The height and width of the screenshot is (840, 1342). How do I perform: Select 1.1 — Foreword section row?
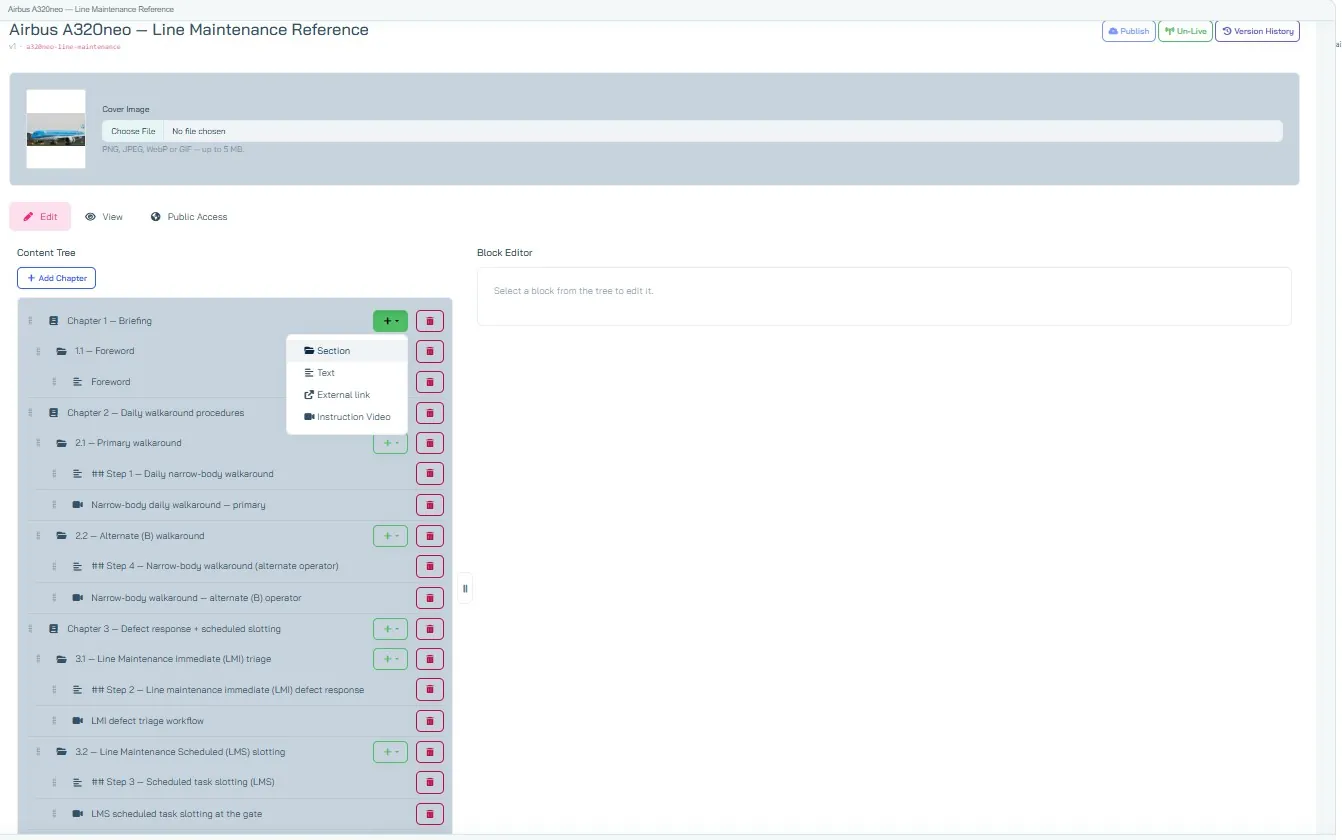[104, 351]
